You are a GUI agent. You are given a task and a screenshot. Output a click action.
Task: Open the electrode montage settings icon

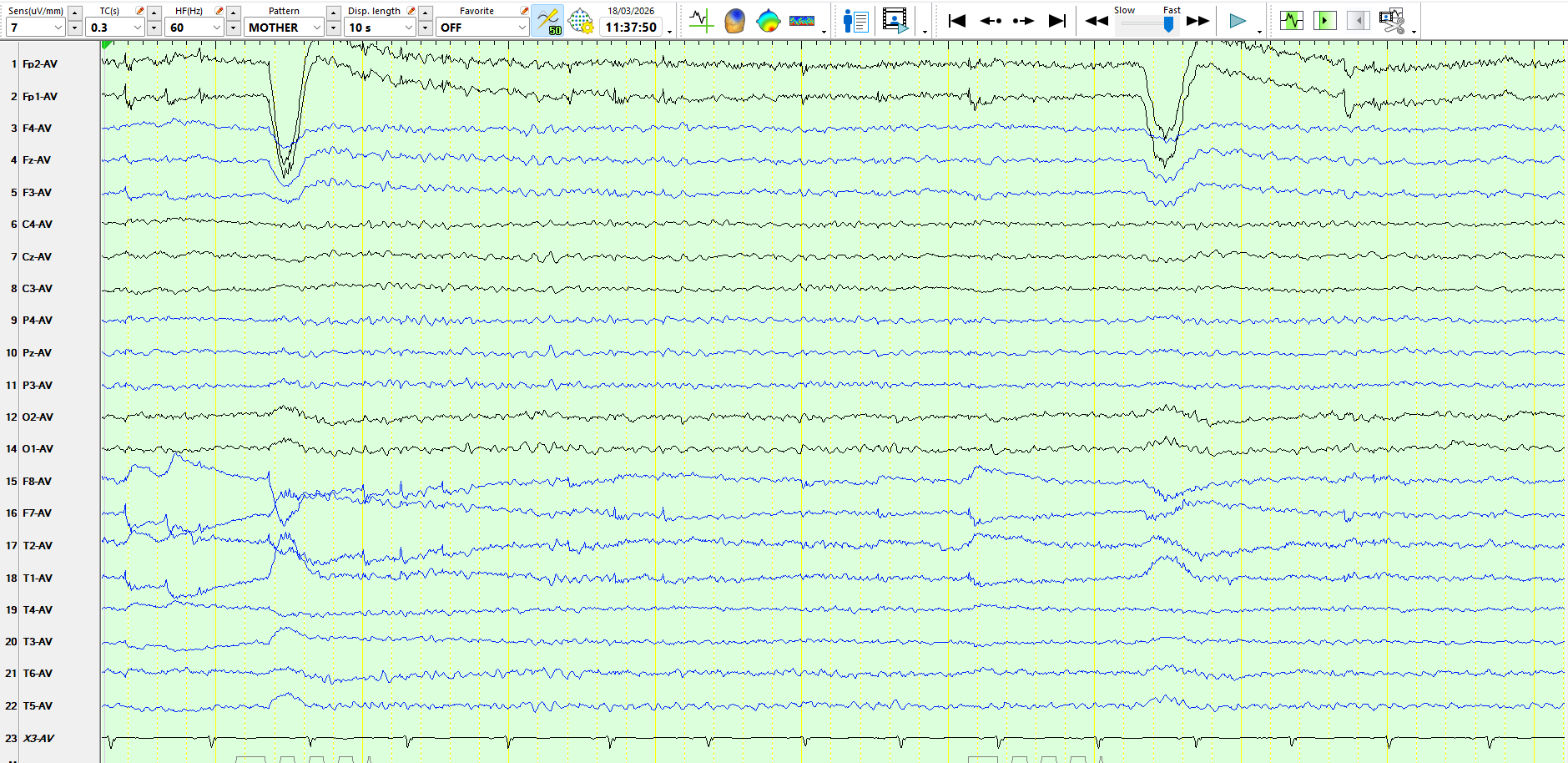coord(581,21)
